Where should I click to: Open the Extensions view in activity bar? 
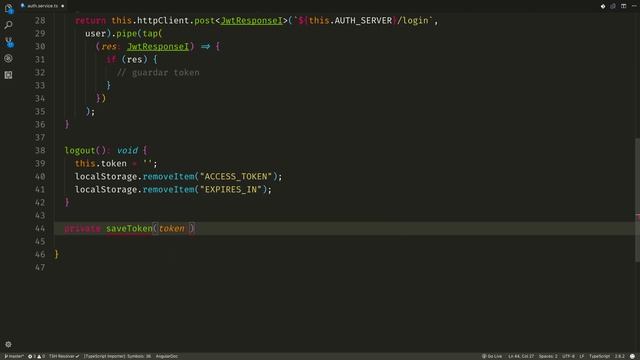8,75
